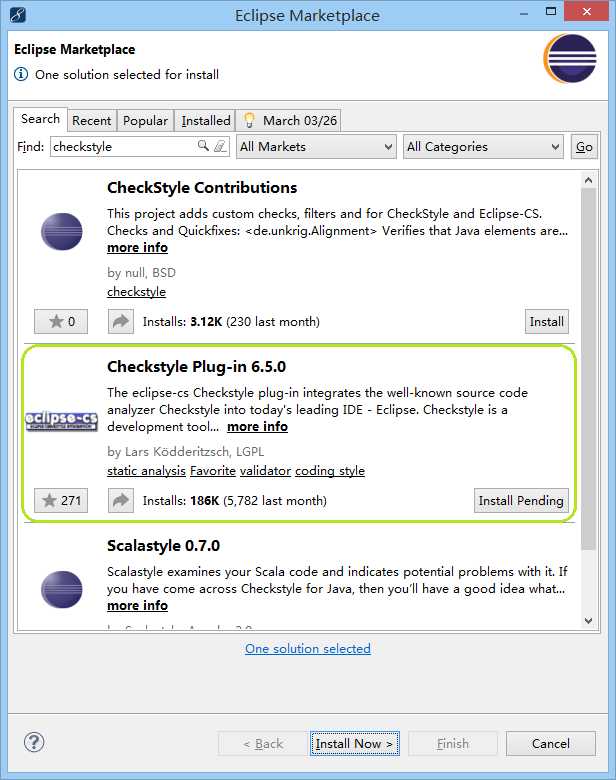Click the validator tag link
Viewport: 616px width, 780px height.
(265, 471)
